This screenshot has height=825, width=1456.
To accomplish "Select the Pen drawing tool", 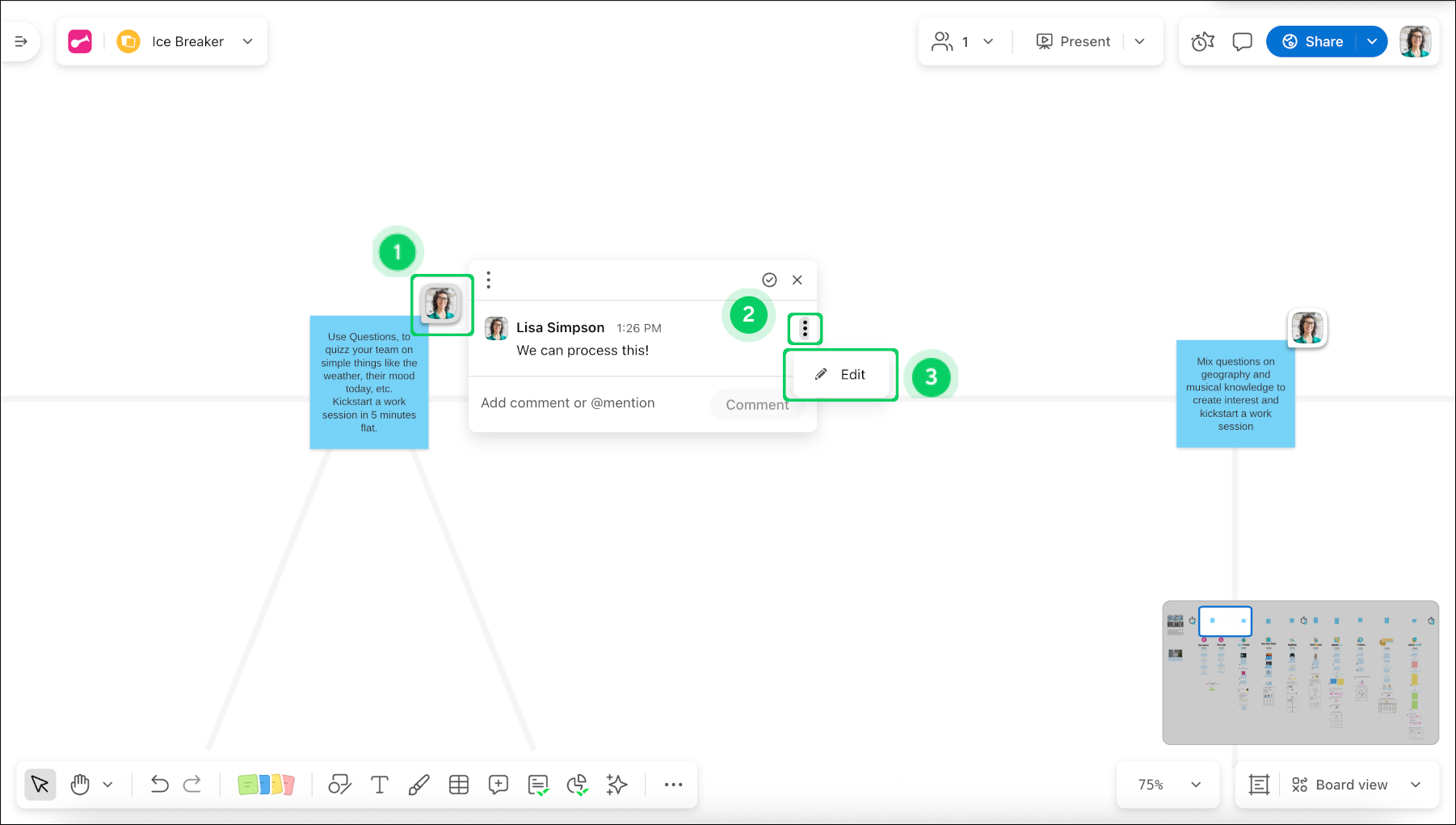I will [419, 785].
